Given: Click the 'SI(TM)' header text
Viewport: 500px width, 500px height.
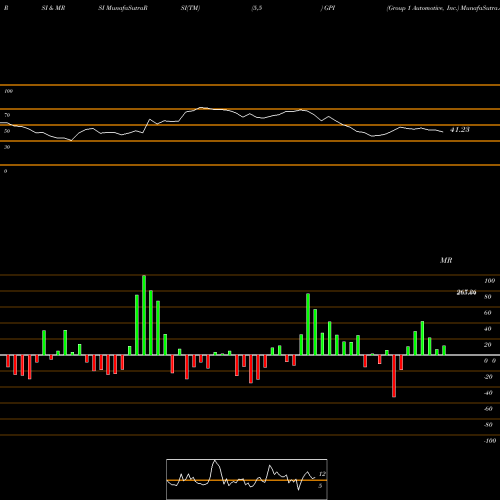Looking at the screenshot, I should [x=190, y=8].
